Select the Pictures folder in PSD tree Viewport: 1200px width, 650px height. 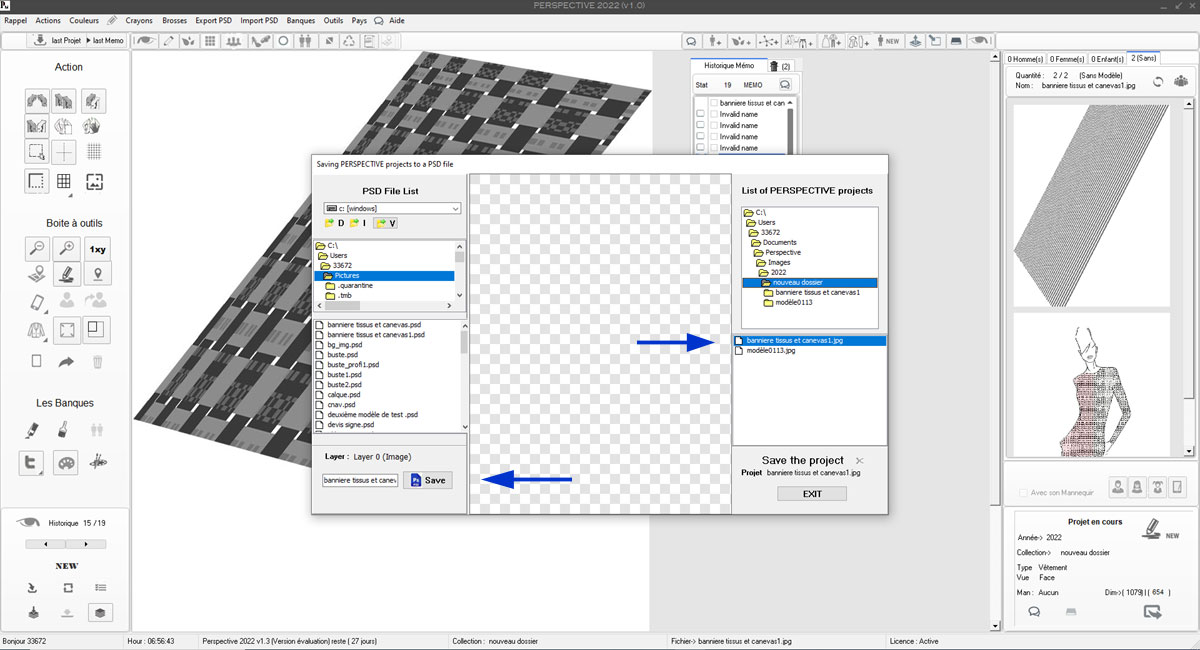point(347,275)
